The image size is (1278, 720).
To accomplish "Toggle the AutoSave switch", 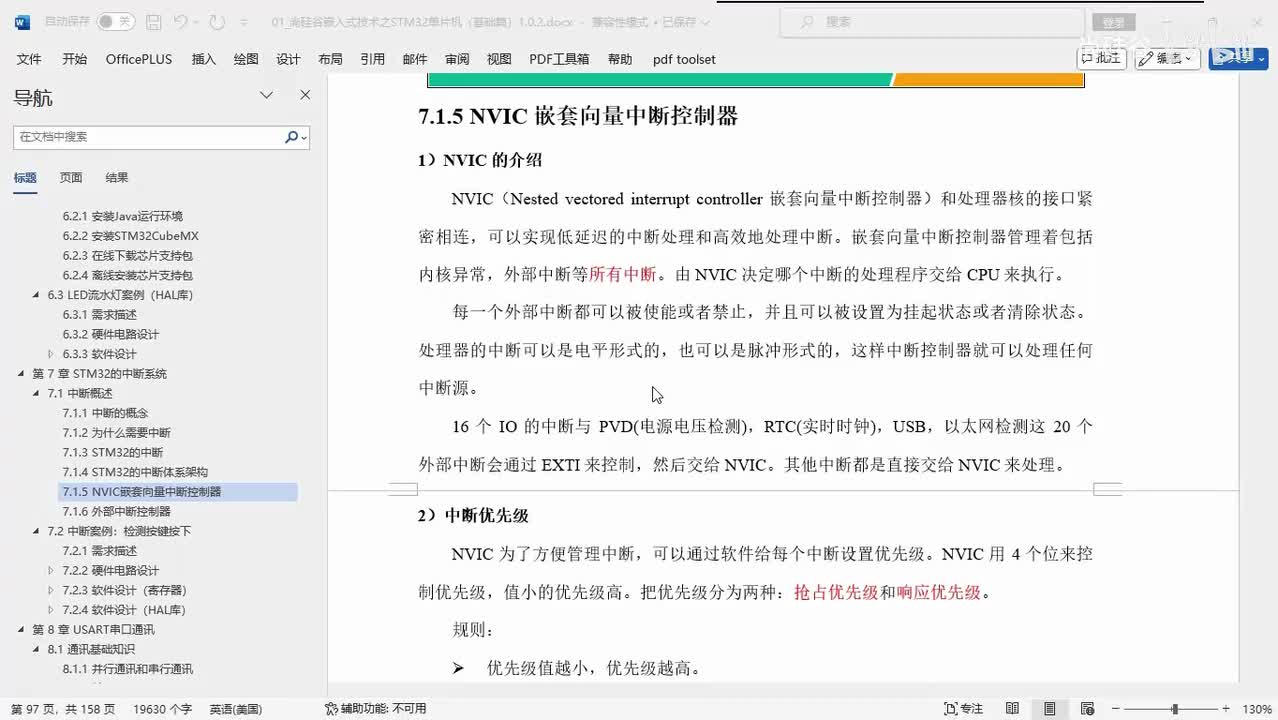I will [x=116, y=21].
